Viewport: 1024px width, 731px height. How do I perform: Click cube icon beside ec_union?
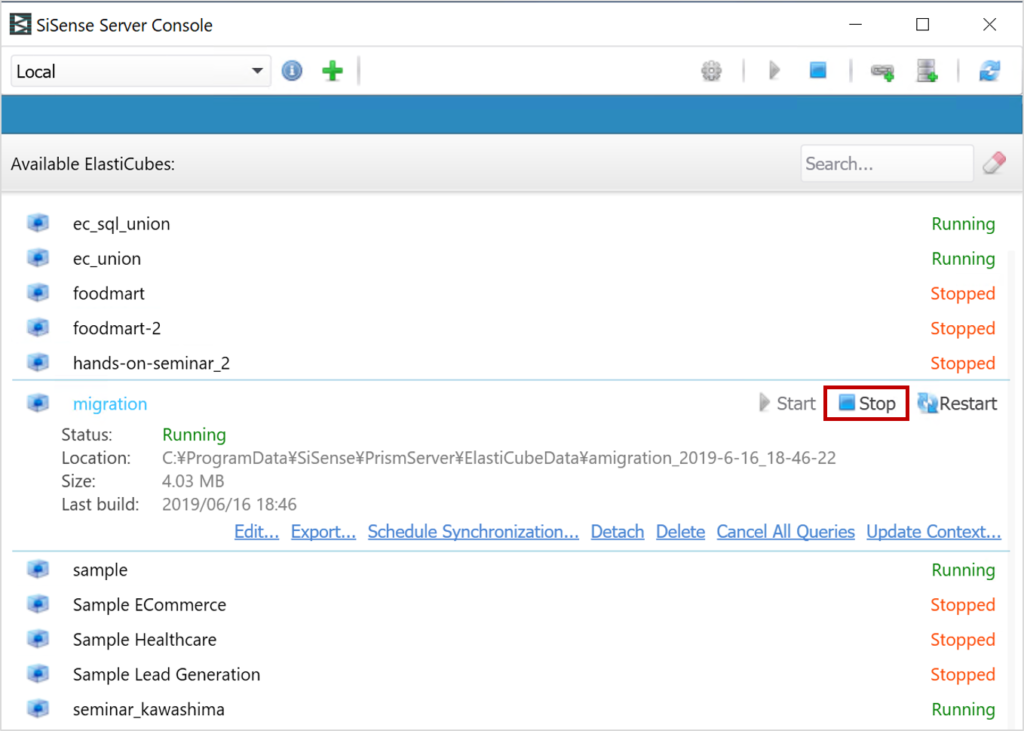[x=38, y=258]
